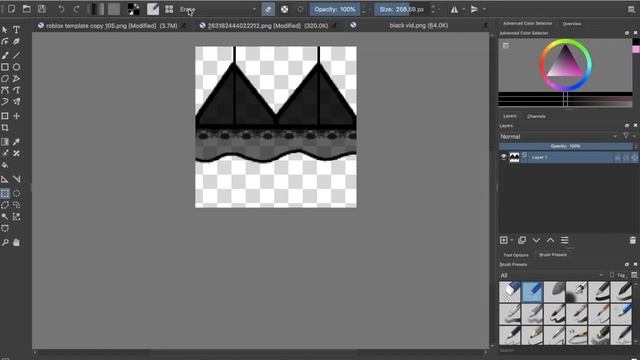640x360 pixels.
Task: Toggle eraser mode button
Action: pyautogui.click(x=268, y=9)
